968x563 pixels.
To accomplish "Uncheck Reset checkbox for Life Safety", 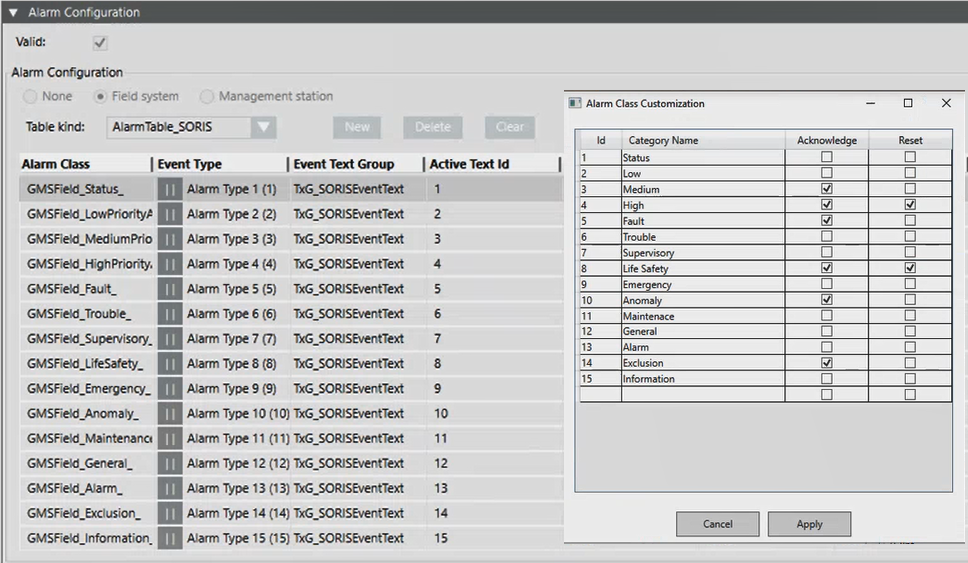I will [910, 269].
